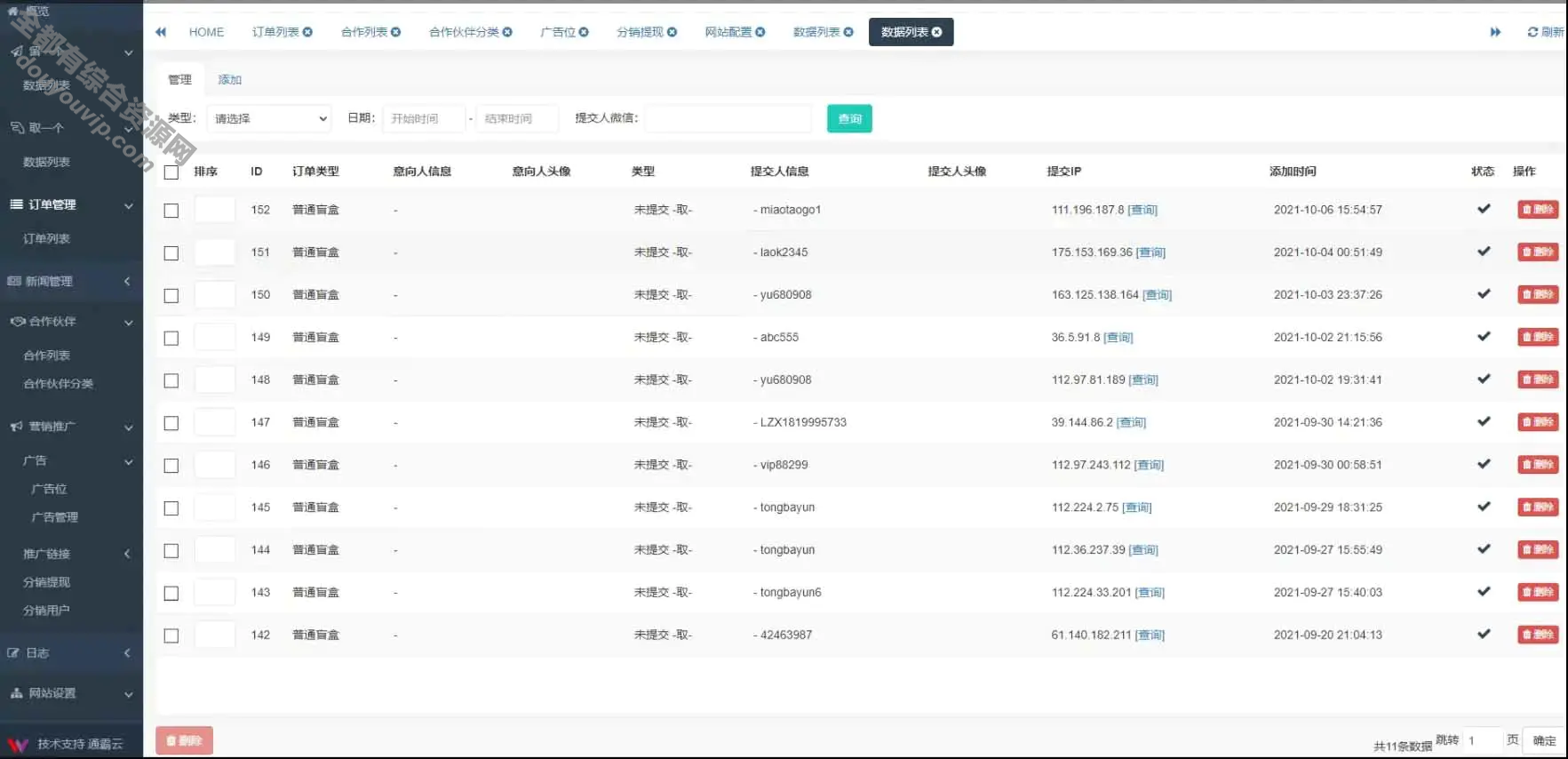Screen dimensions: 1568x759
Task: Click the 提交人微信 text field
Action: pos(728,118)
